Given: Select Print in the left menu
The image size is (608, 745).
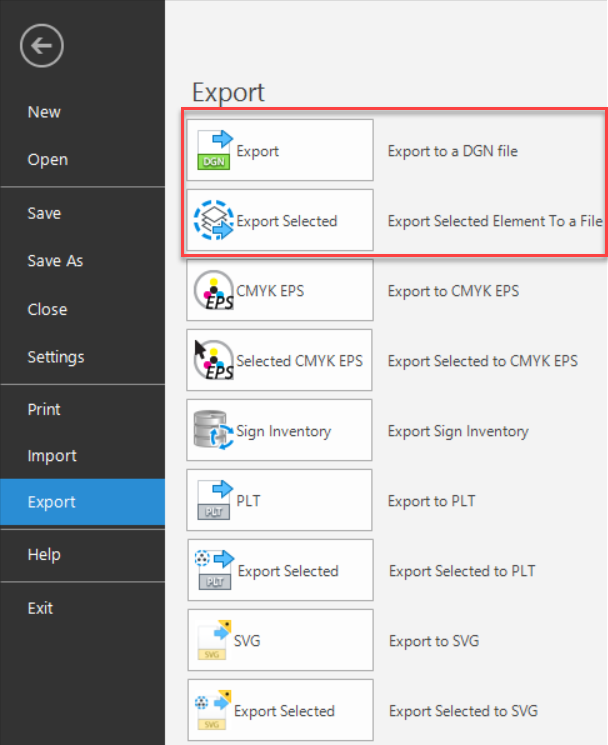Looking at the screenshot, I should click(44, 409).
